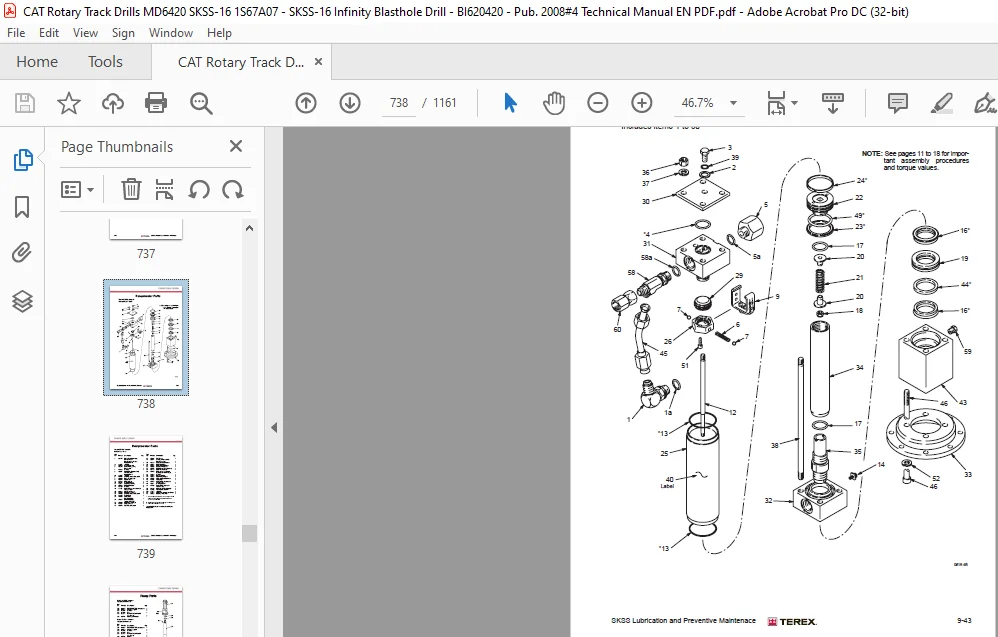Click the total page count 1161
Screen dimensions: 998x637
(444, 102)
